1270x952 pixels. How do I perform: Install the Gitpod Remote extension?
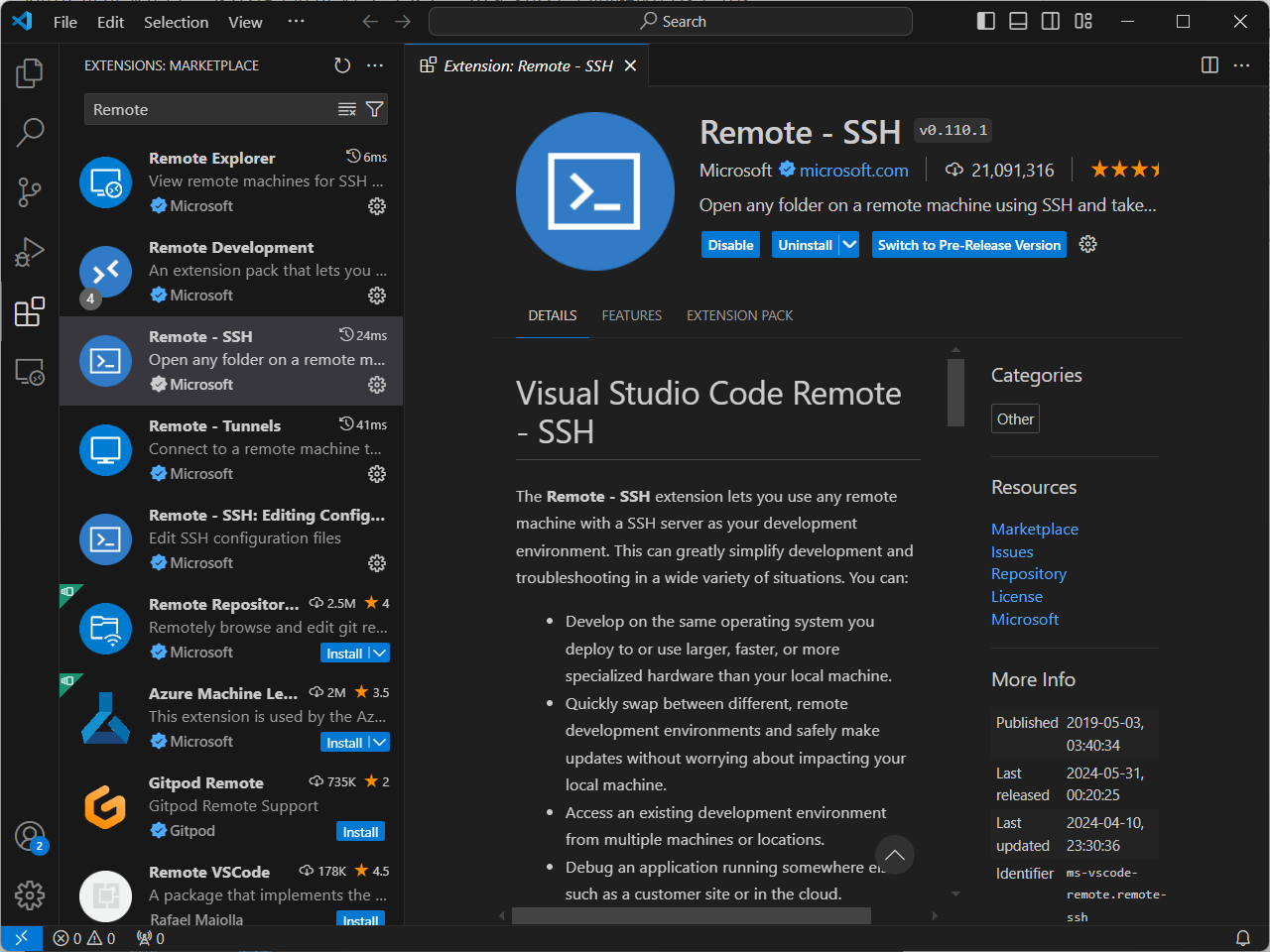[x=361, y=832]
